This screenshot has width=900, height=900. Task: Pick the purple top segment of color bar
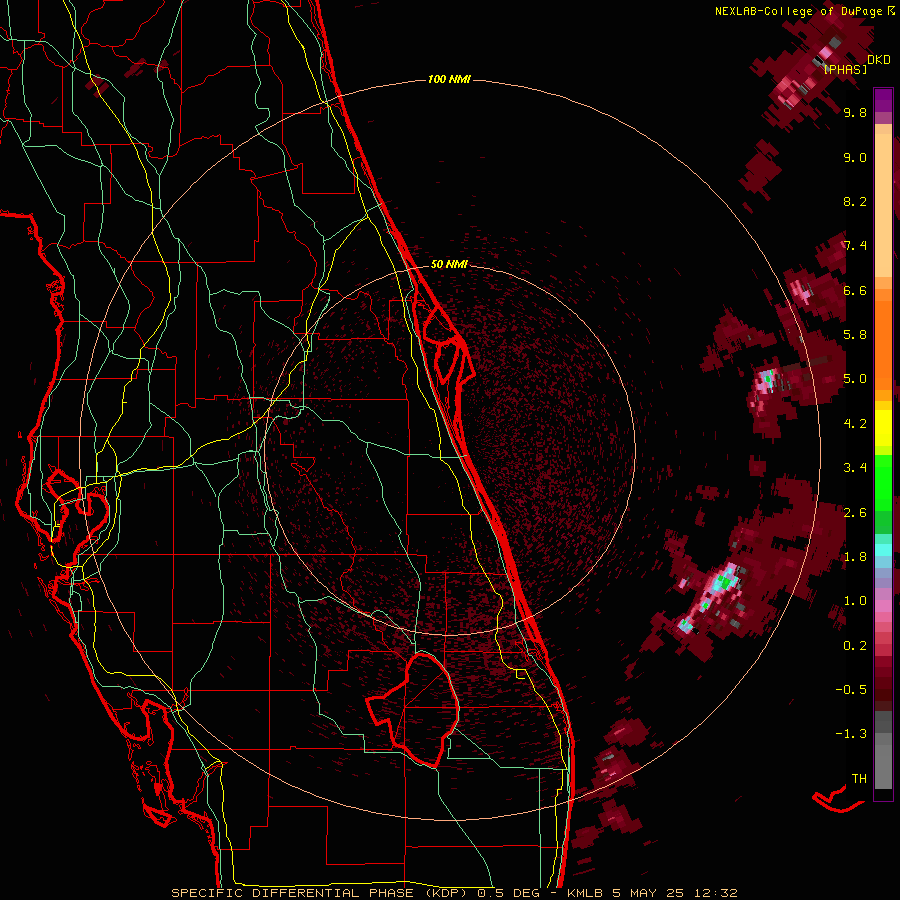[883, 101]
